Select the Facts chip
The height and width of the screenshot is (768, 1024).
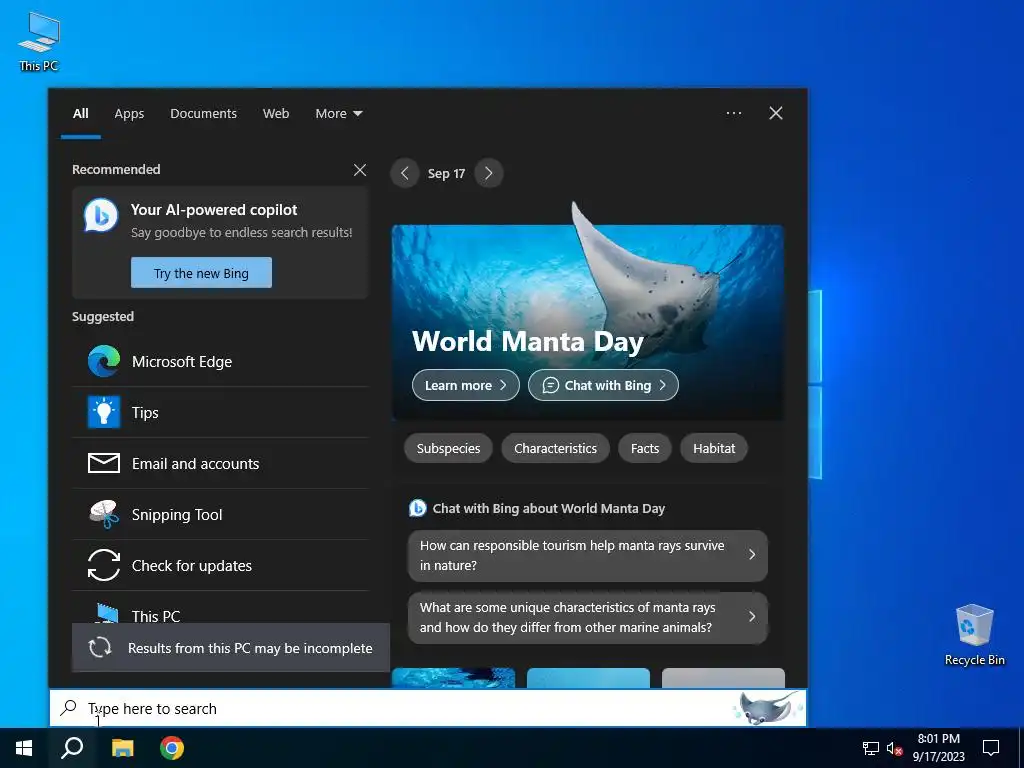point(645,448)
